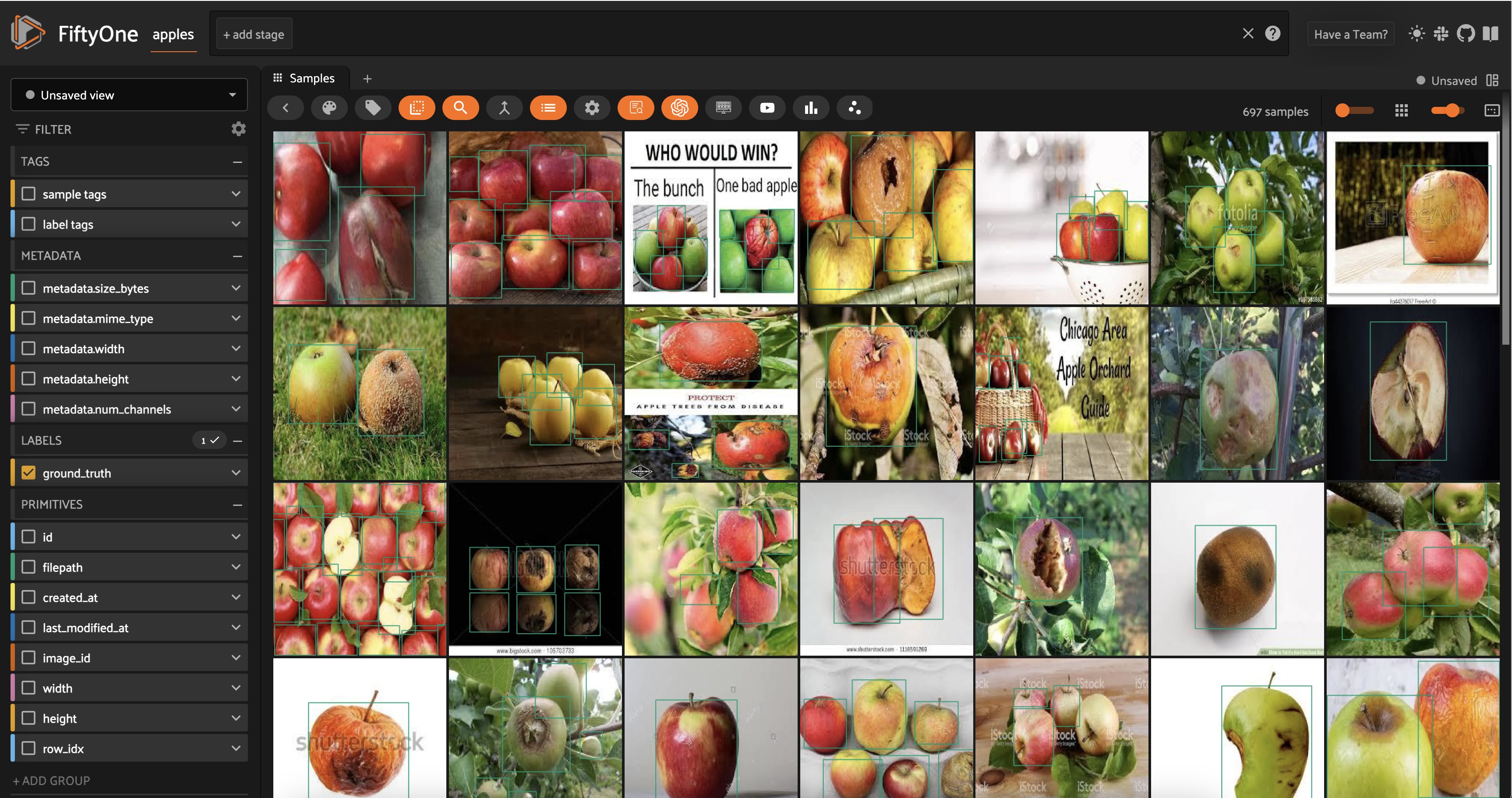Viewport: 1512px width, 798px height.
Task: Open GitHub repository icon in header
Action: click(x=1465, y=34)
